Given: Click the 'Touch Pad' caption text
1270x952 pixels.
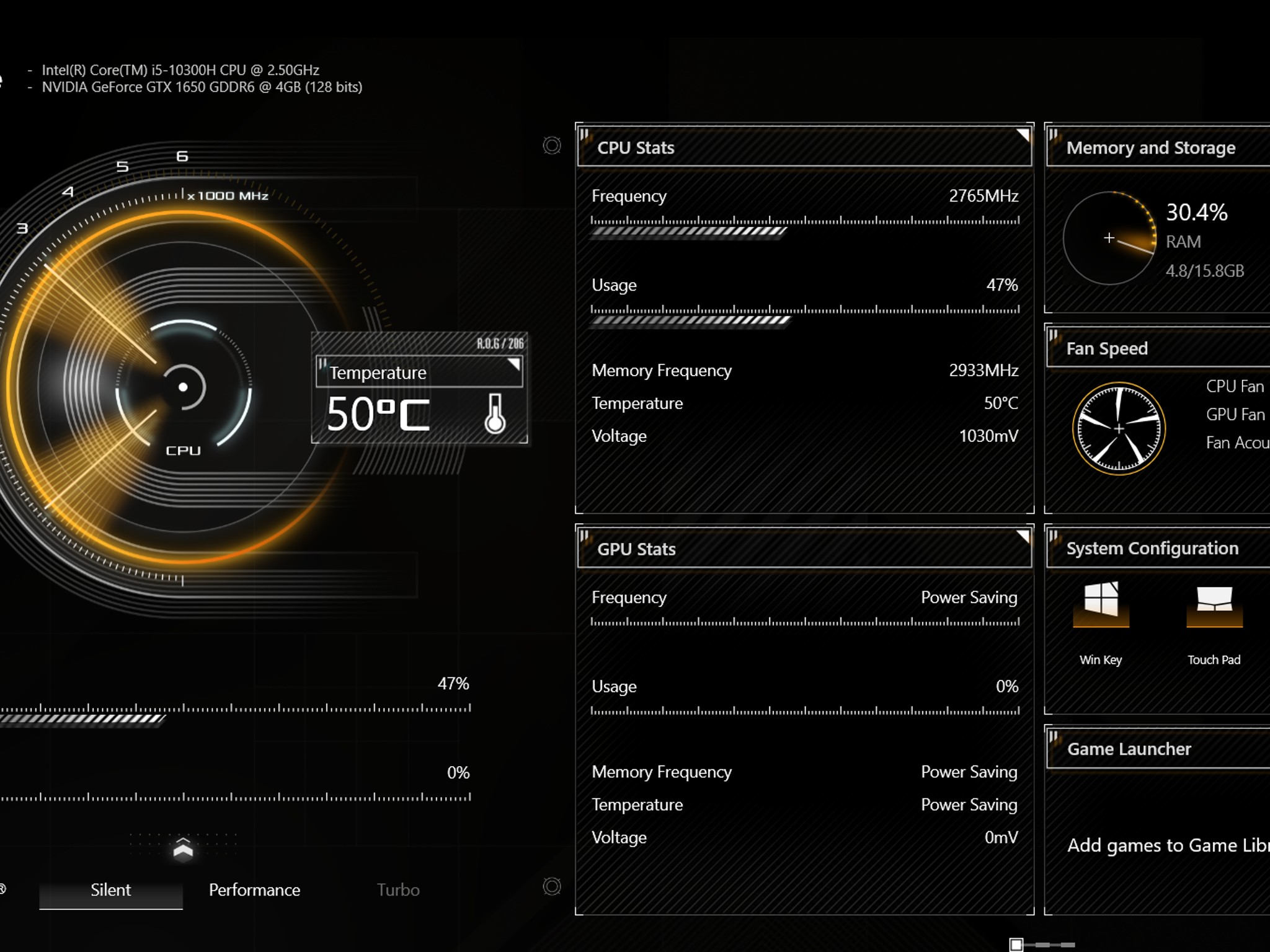Looking at the screenshot, I should [x=1214, y=660].
